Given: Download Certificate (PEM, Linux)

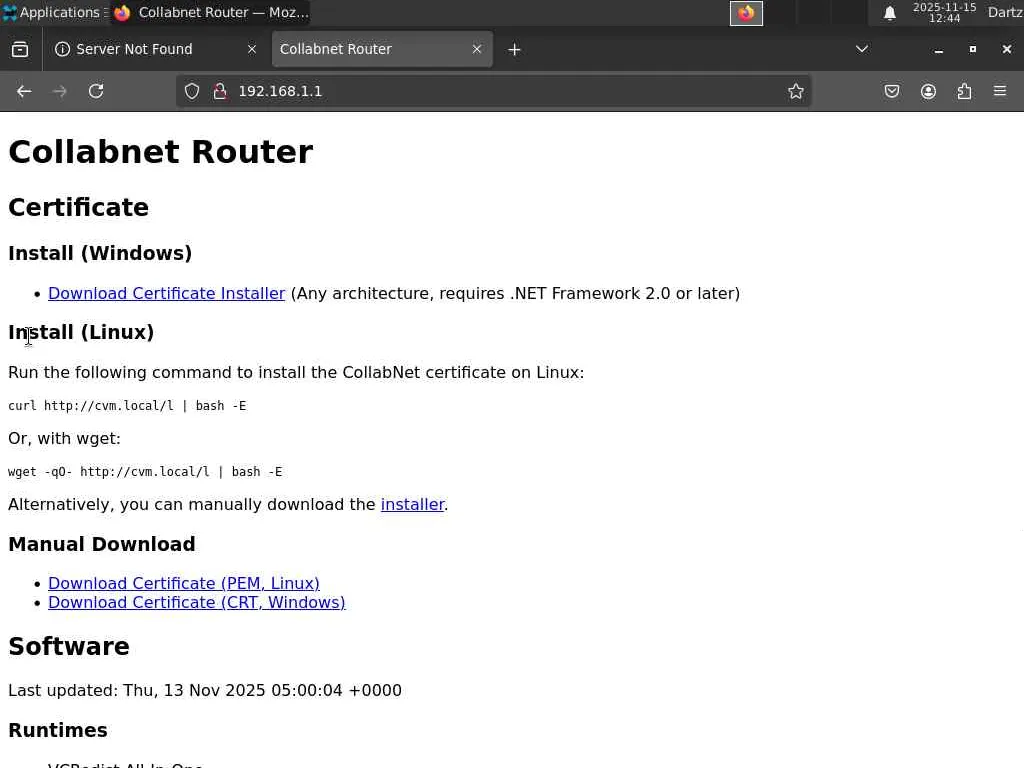Looking at the screenshot, I should (184, 583).
